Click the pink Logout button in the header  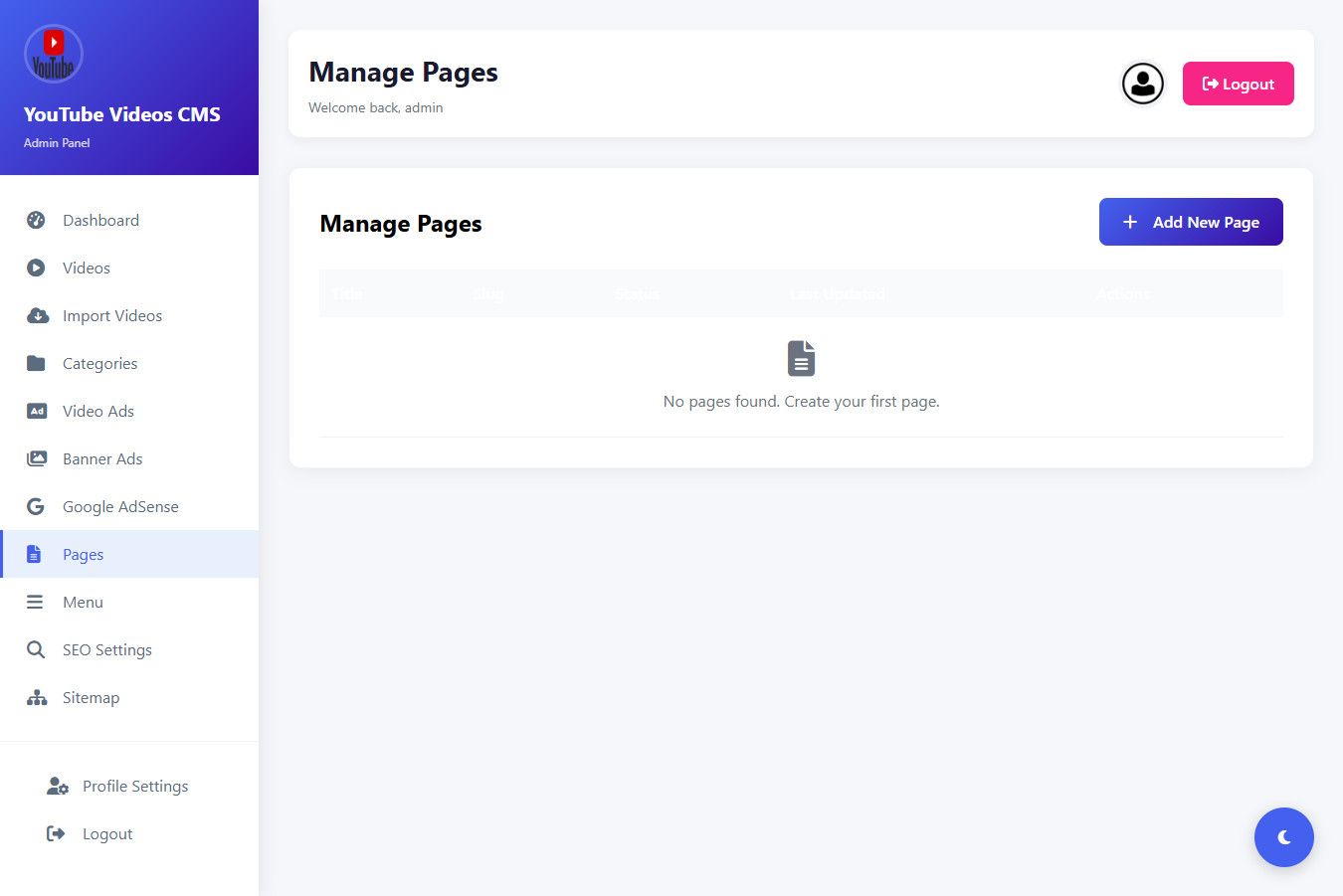pos(1239,84)
